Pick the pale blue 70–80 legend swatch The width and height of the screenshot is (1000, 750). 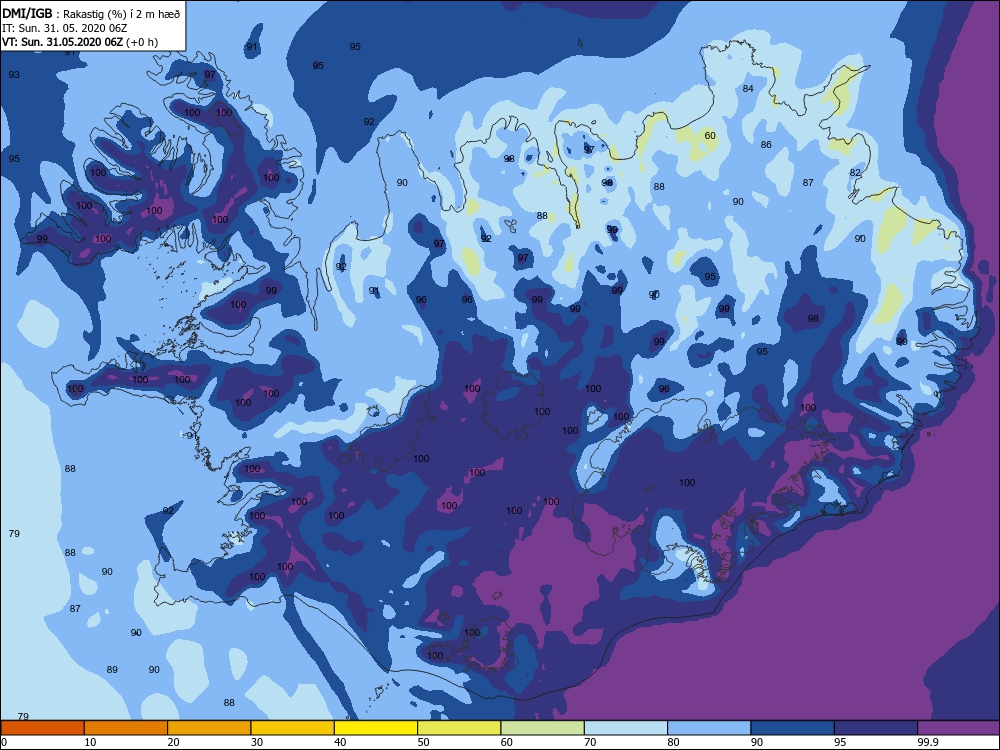coord(626,728)
